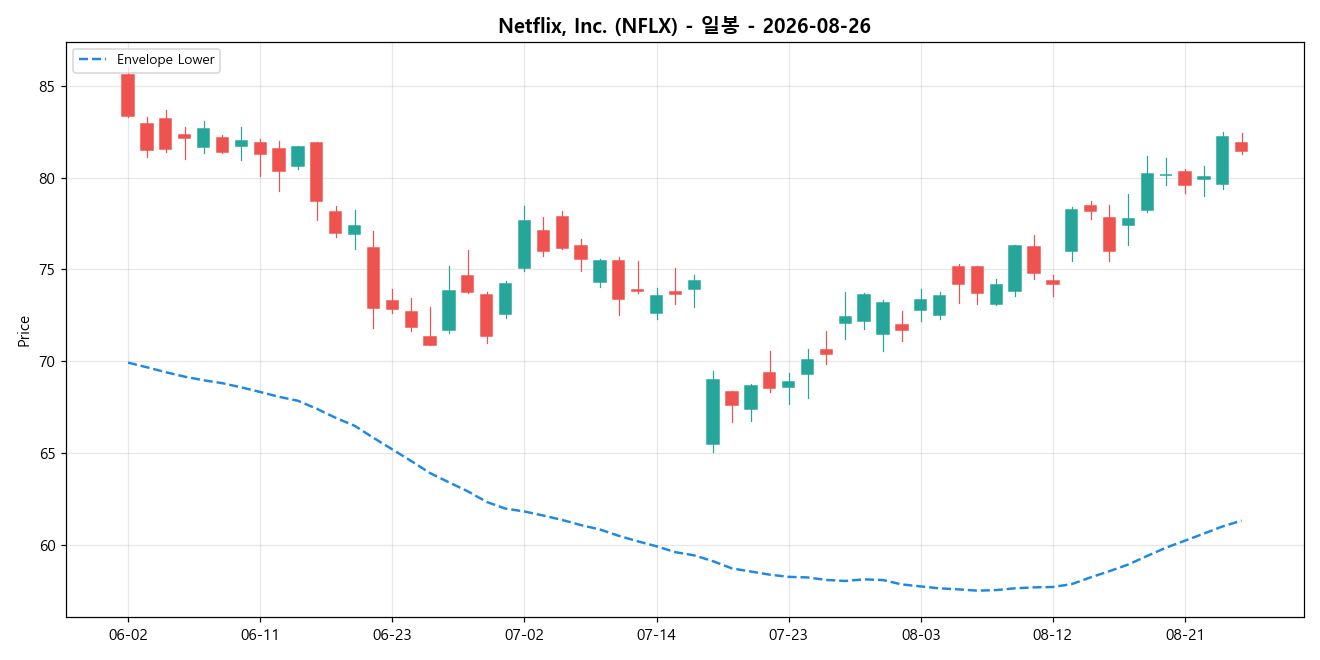Select the 07-02 date tick label
Viewport: 1320px width, 660px height.
pyautogui.click(x=524, y=635)
